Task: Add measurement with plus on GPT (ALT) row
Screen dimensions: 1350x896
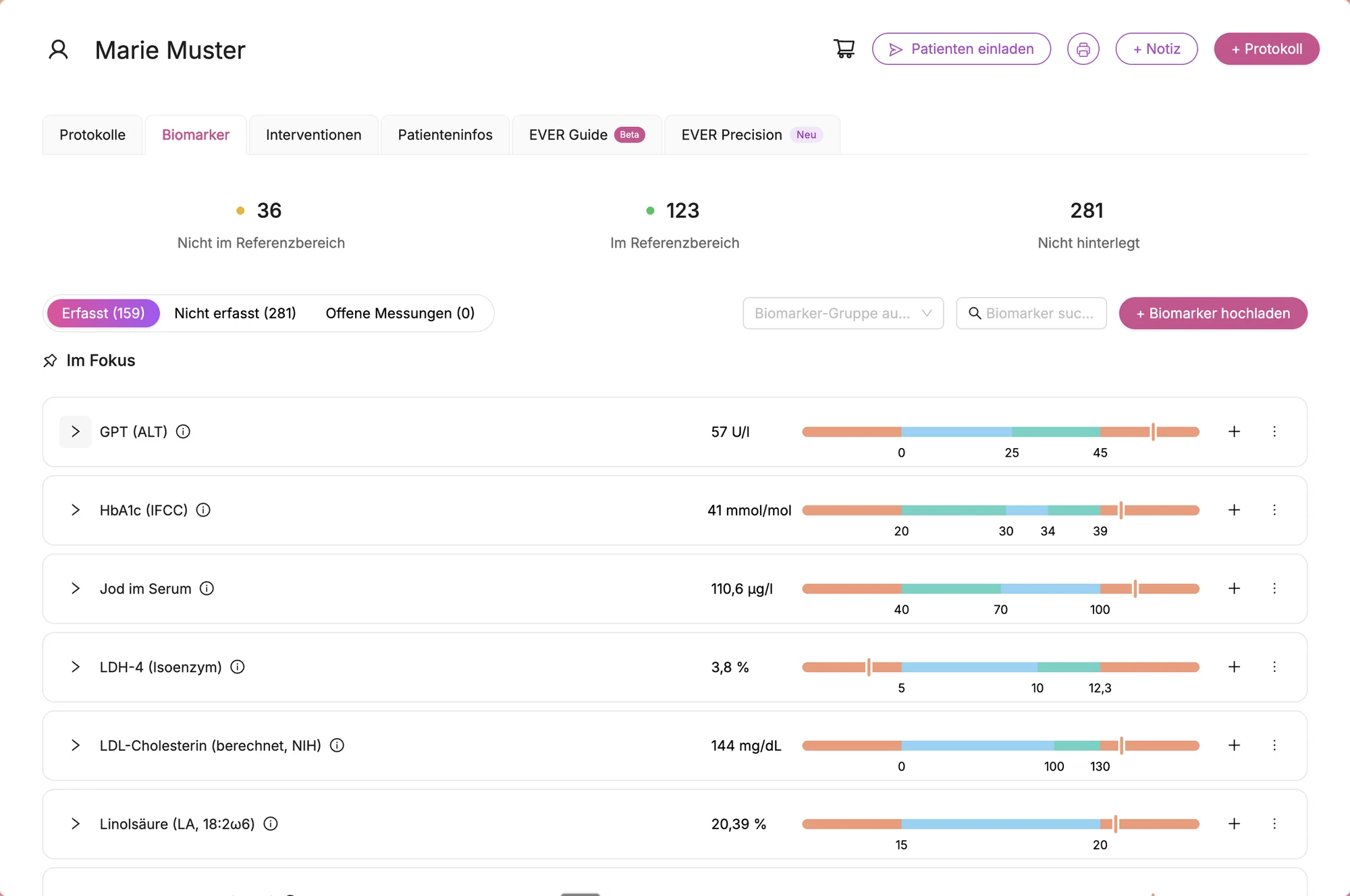Action: click(1234, 432)
